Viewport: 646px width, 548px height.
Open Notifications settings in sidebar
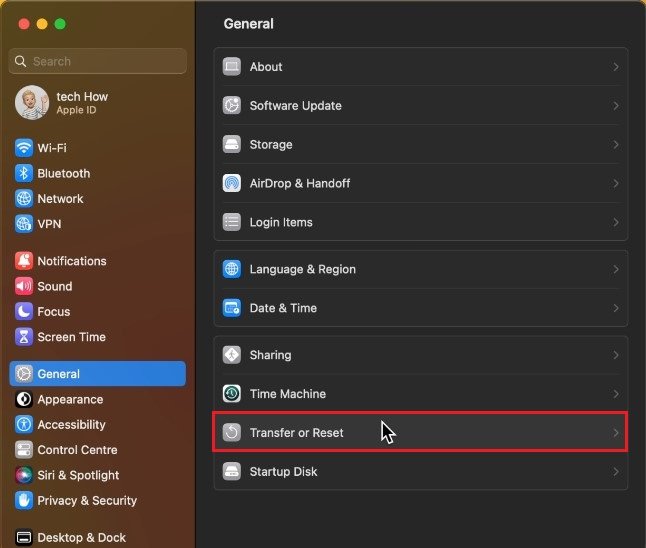point(71,261)
